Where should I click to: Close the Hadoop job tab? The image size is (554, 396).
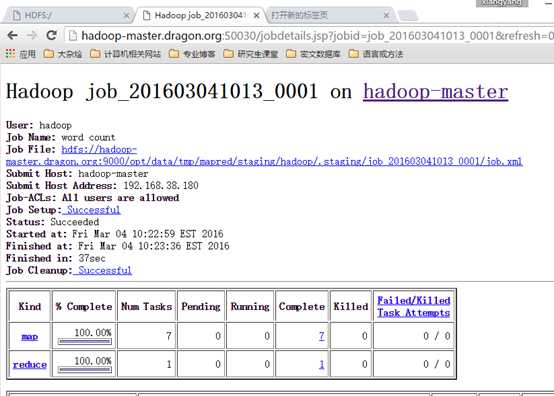(x=257, y=16)
